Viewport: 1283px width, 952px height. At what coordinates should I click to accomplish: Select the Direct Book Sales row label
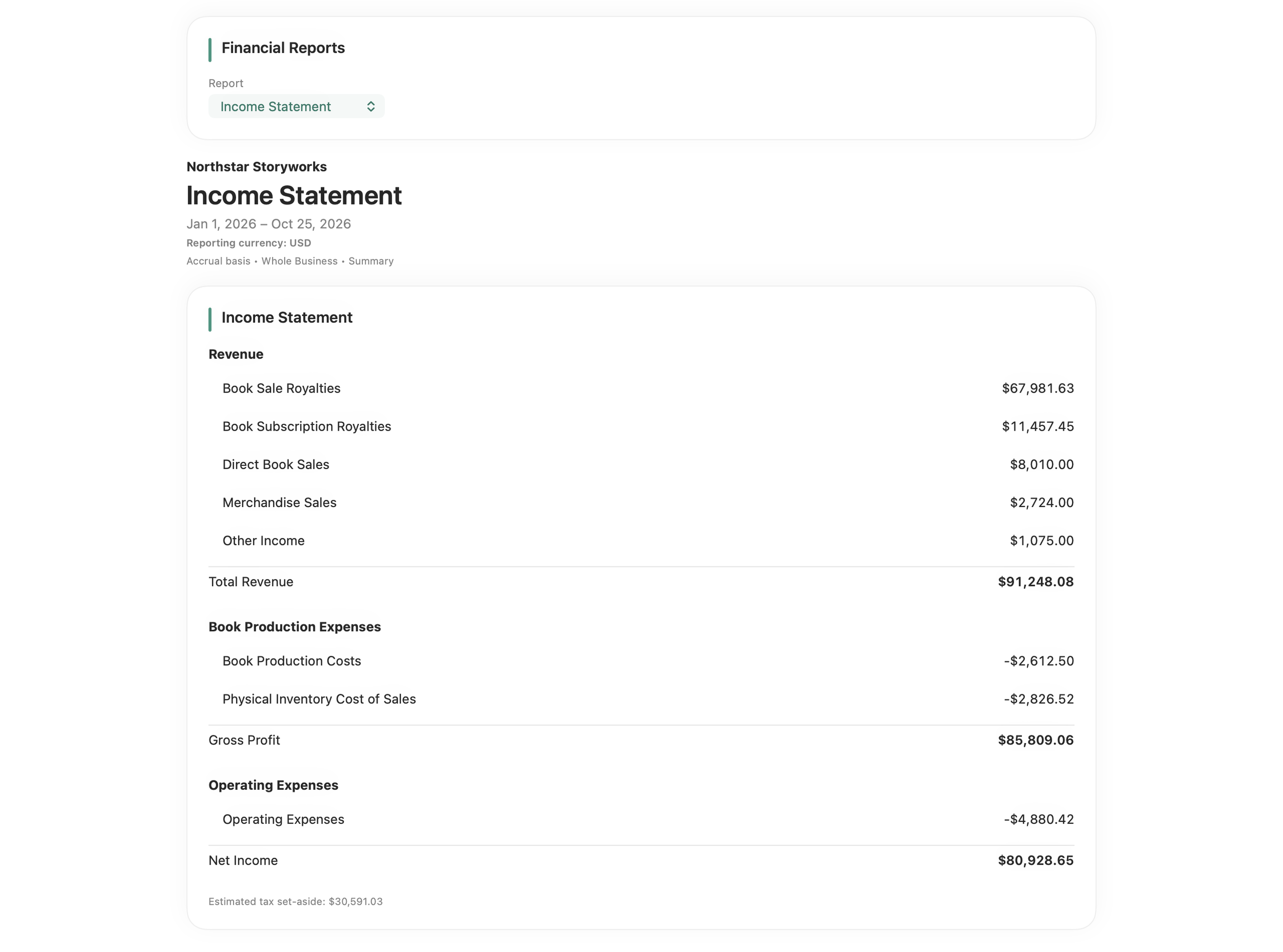[276, 464]
